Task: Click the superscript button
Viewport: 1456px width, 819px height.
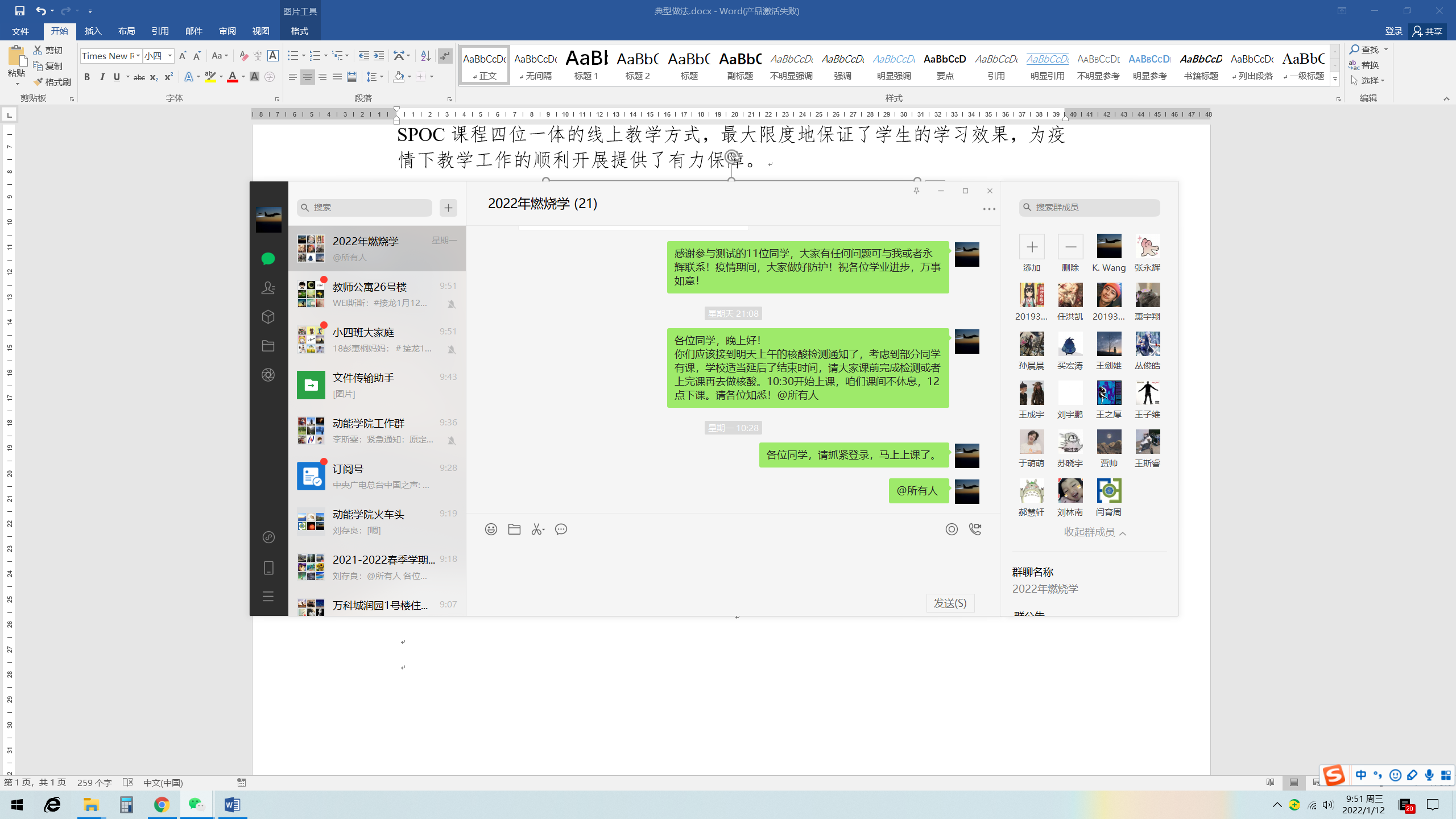Action: (168, 77)
